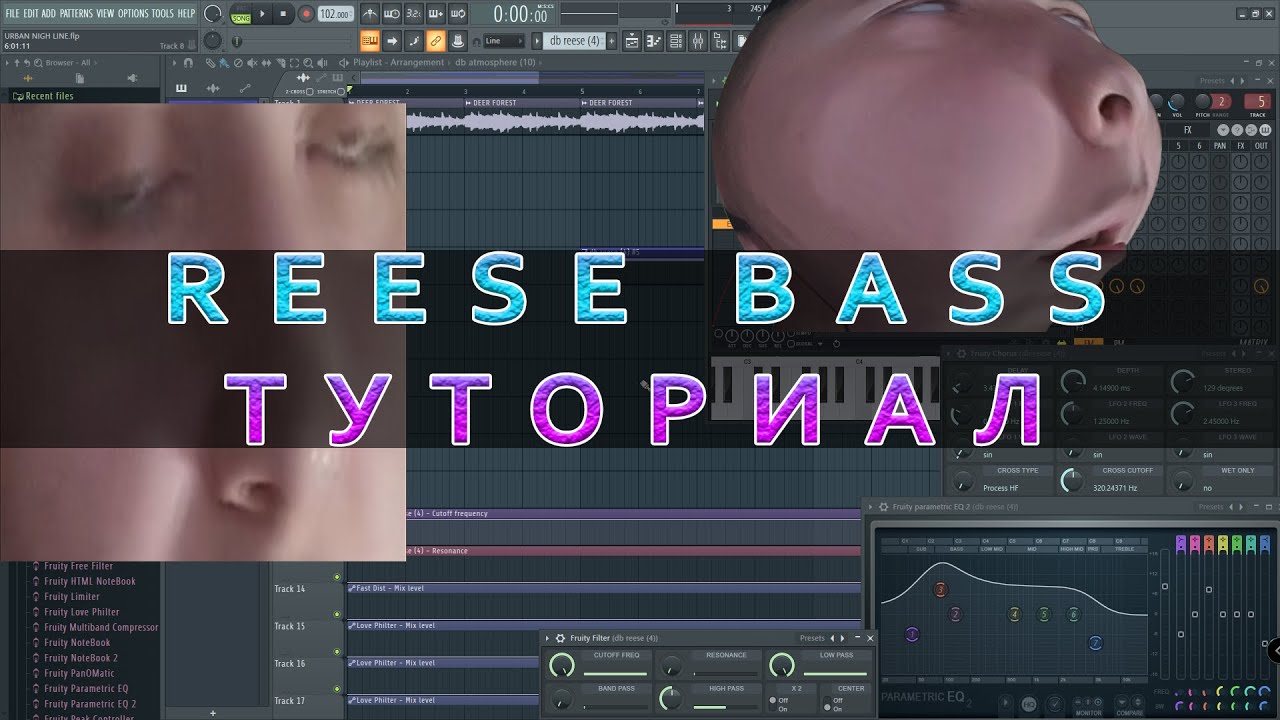
Task: Open the EDIT menu
Action: (31, 13)
